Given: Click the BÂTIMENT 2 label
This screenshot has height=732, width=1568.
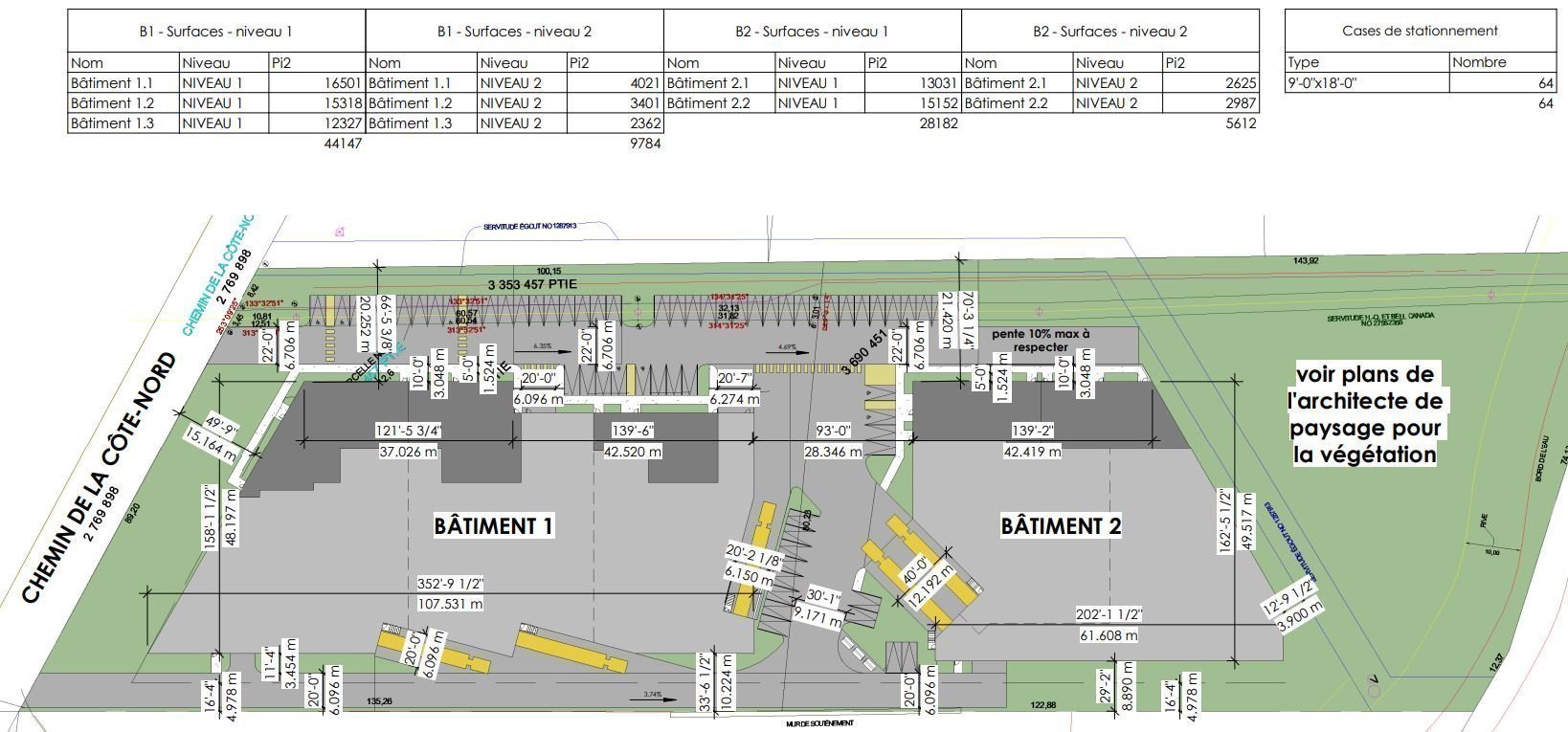Looking at the screenshot, I should coord(1061,525).
